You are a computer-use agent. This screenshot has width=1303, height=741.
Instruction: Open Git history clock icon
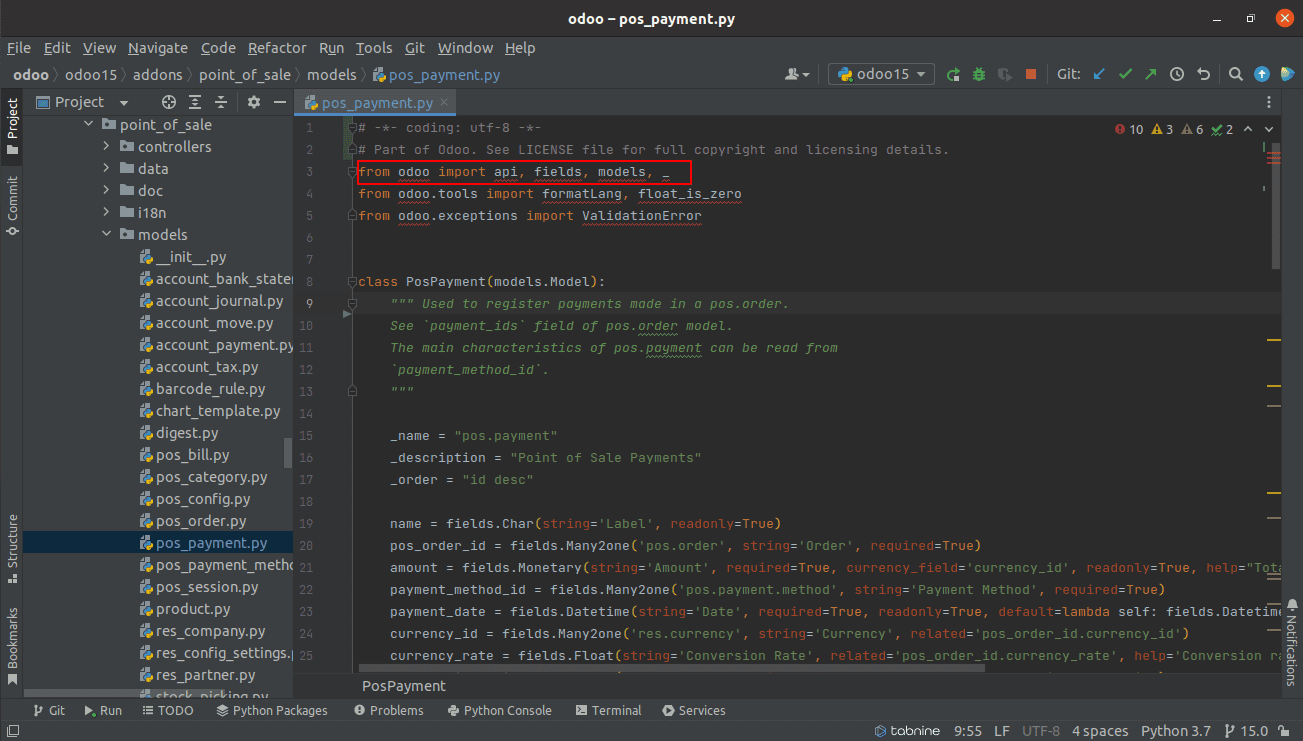coord(1177,74)
